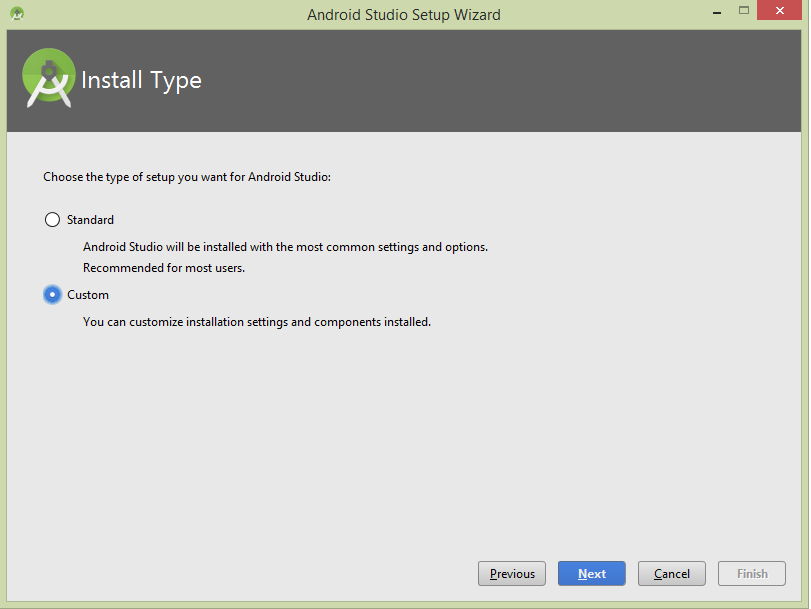Click the "Custom" option label

point(88,295)
